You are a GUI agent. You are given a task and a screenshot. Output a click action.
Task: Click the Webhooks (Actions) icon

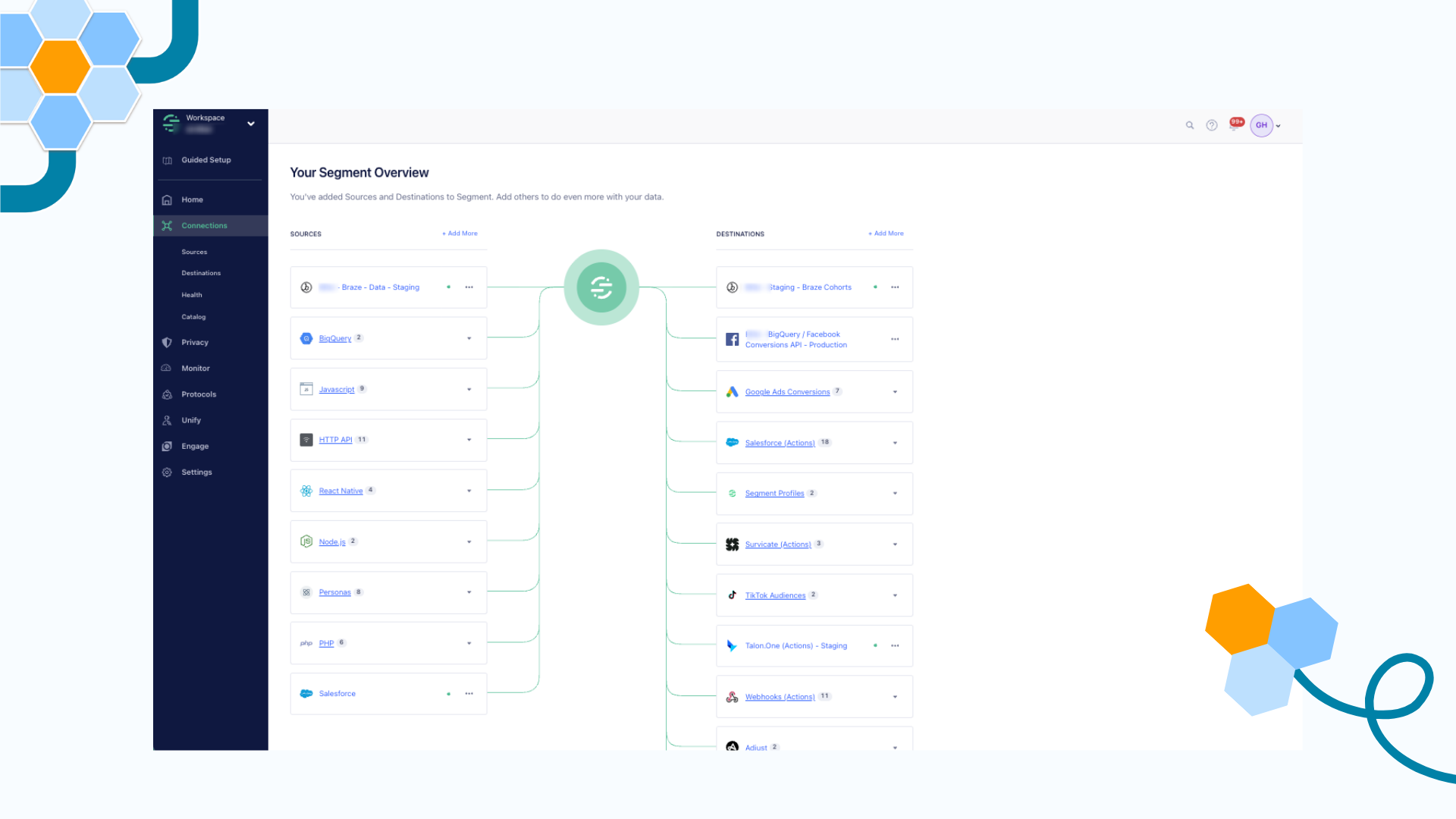pos(732,697)
